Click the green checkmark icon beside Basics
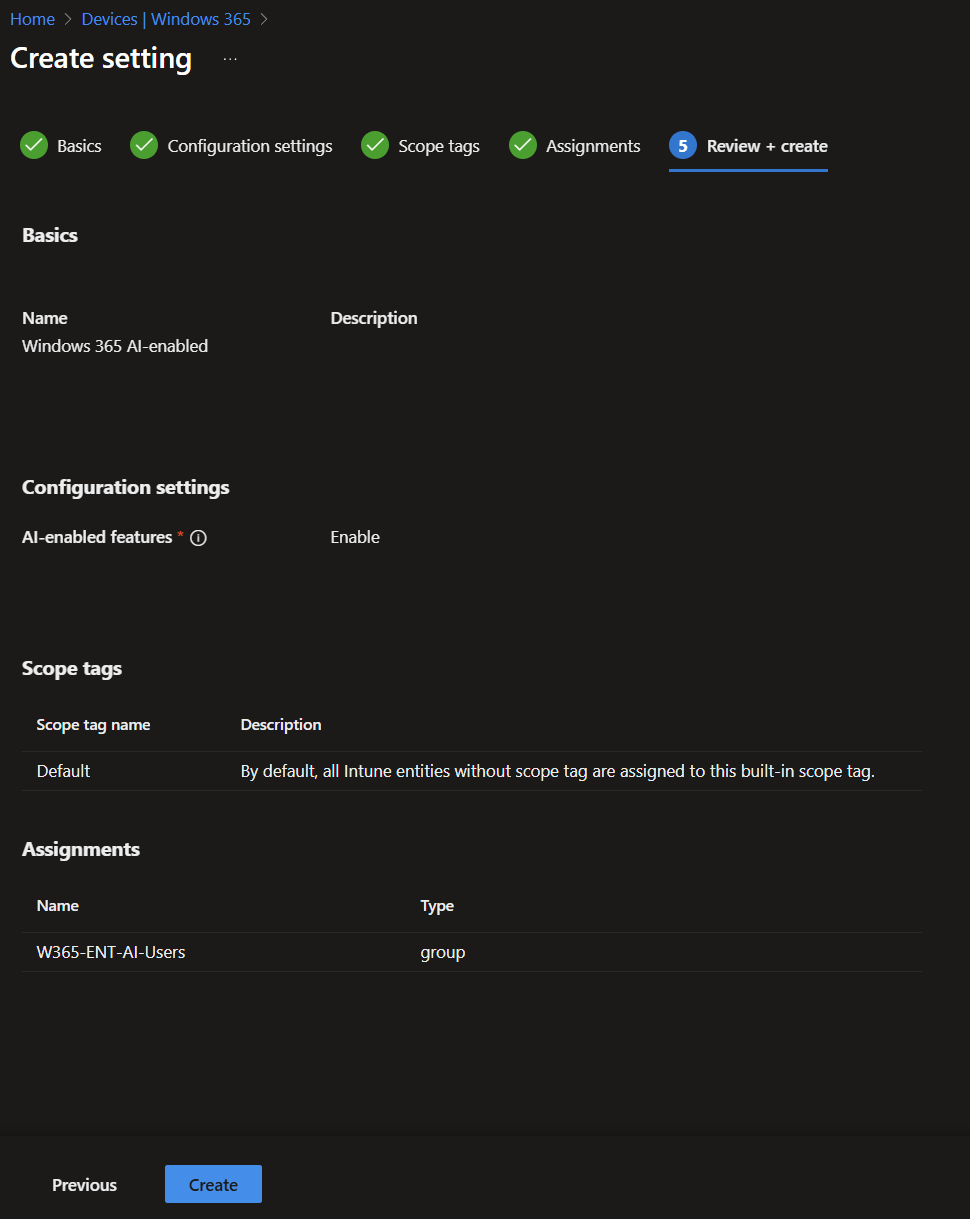Image resolution: width=970 pixels, height=1219 pixels. tap(34, 146)
